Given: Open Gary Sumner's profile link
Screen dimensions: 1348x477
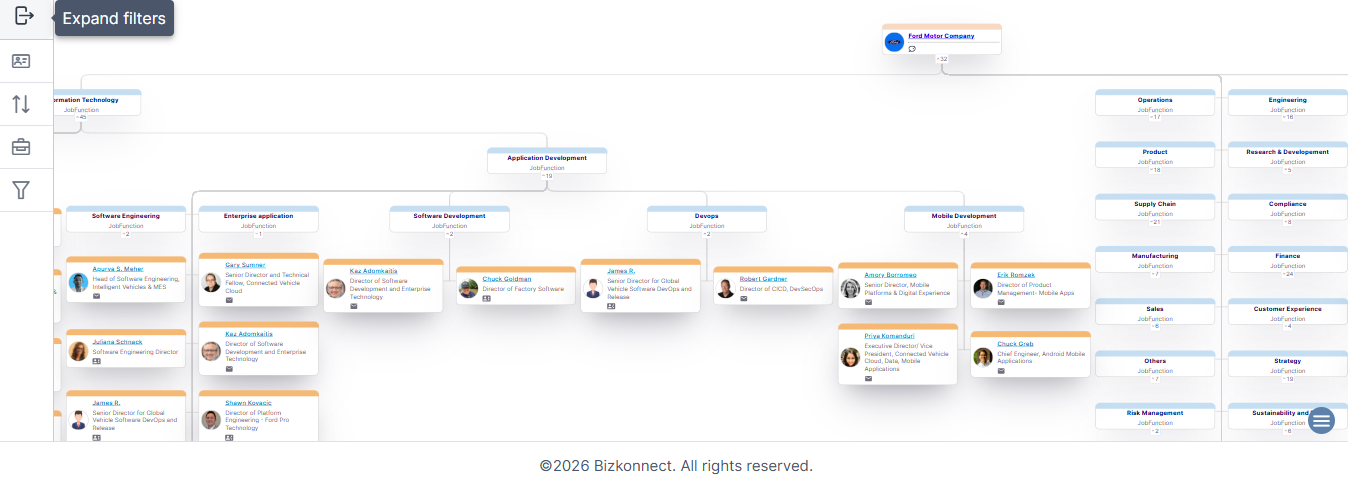Looking at the screenshot, I should (245, 265).
